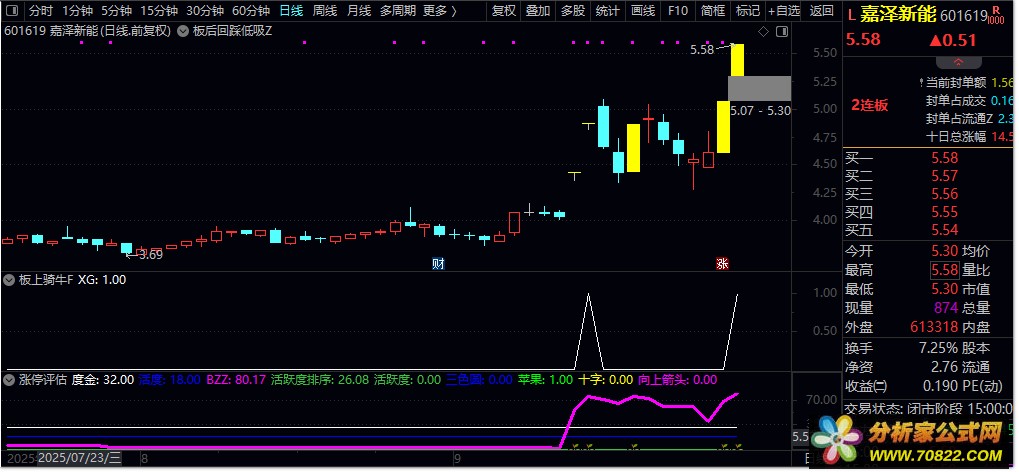Select the 15分钟 period tab
The height and width of the screenshot is (472, 1019).
(159, 11)
